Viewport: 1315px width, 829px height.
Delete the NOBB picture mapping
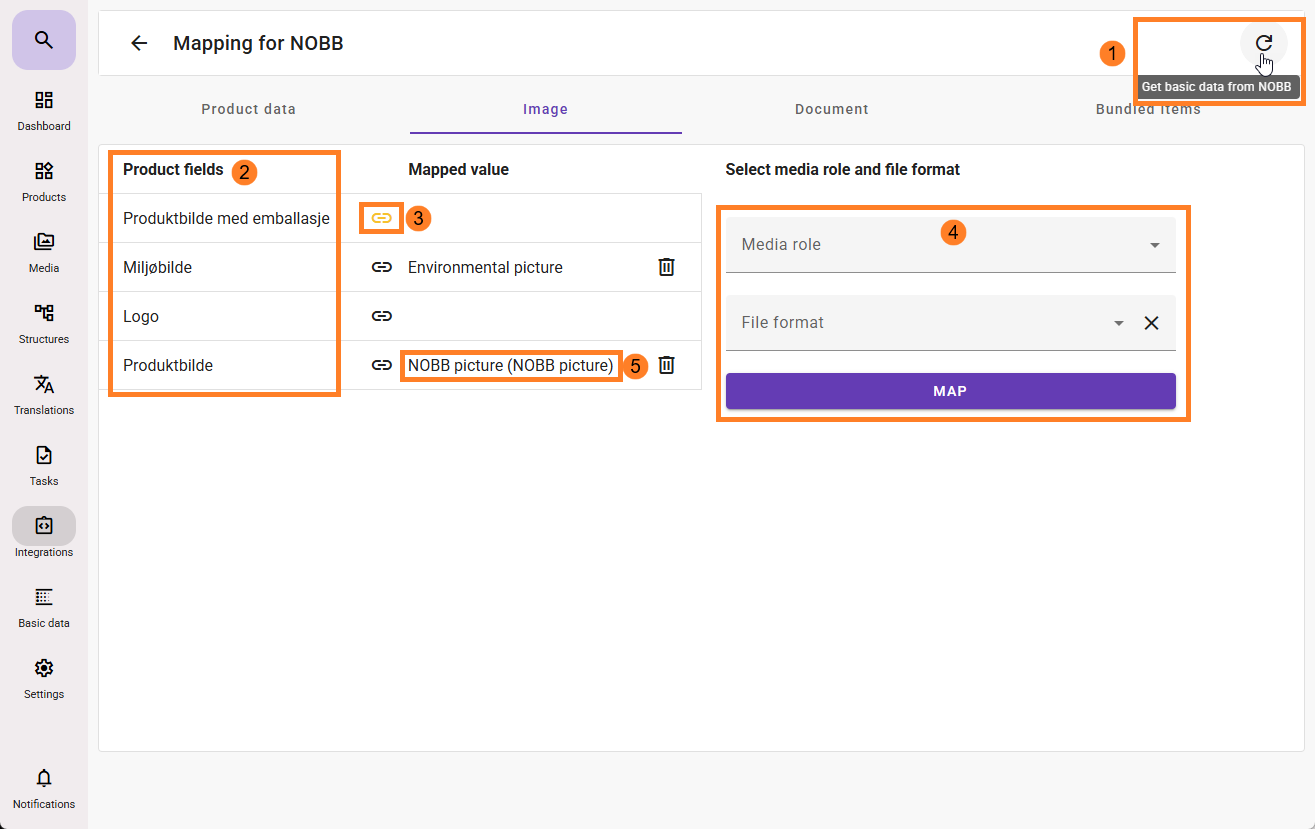point(667,365)
